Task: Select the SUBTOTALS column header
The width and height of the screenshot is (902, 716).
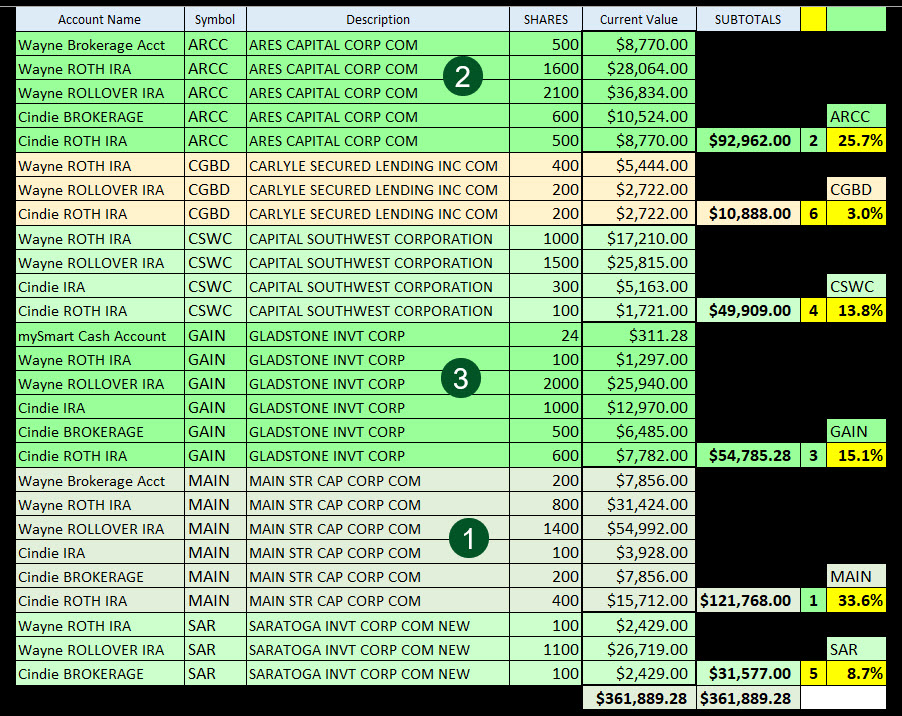Action: coord(748,19)
